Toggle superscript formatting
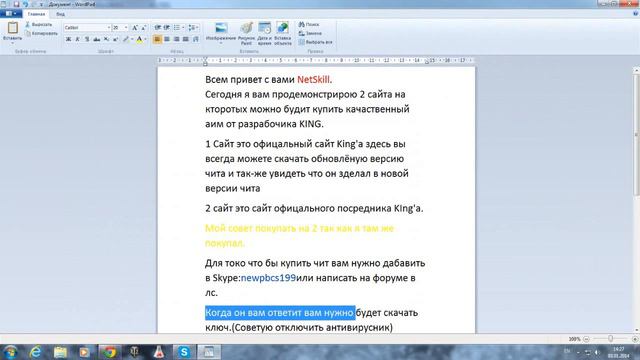Screen dimensions: 640x360 [116, 39]
